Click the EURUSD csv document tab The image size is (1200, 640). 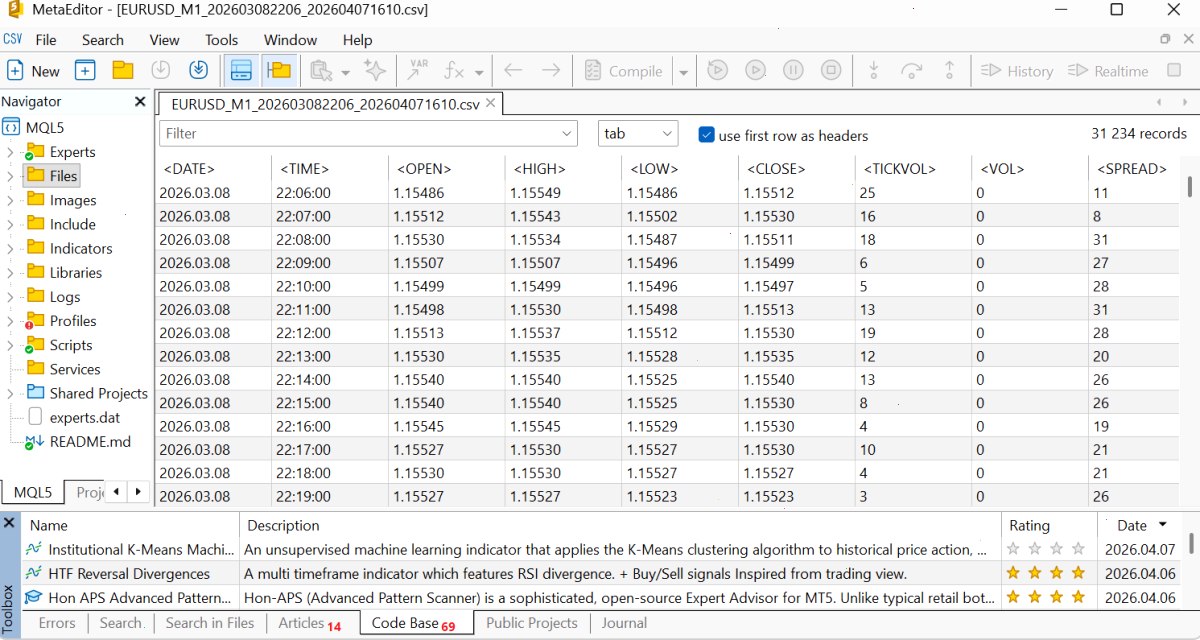tap(330, 104)
